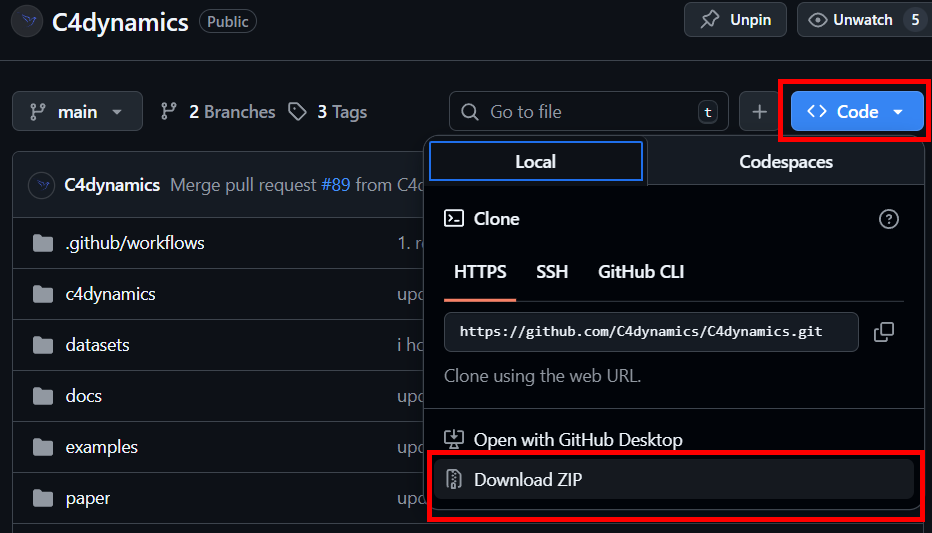Click the C4dynamics commit author name

tap(112, 185)
